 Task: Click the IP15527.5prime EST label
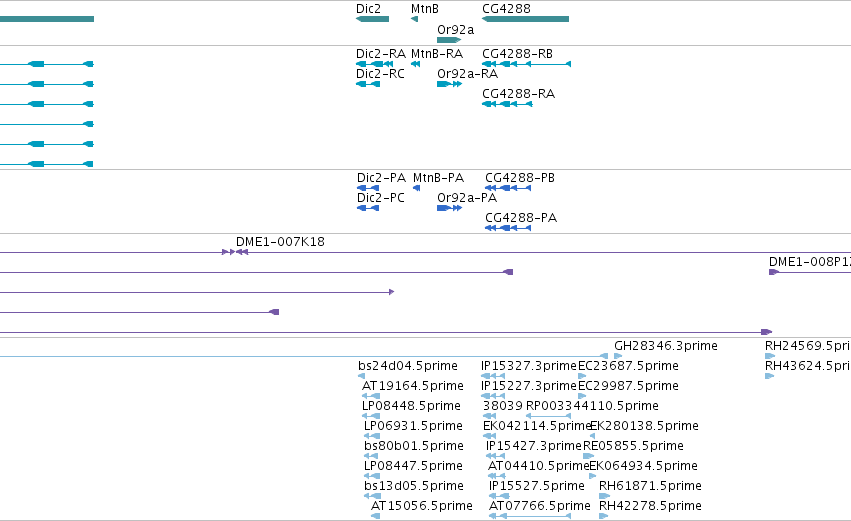536,486
